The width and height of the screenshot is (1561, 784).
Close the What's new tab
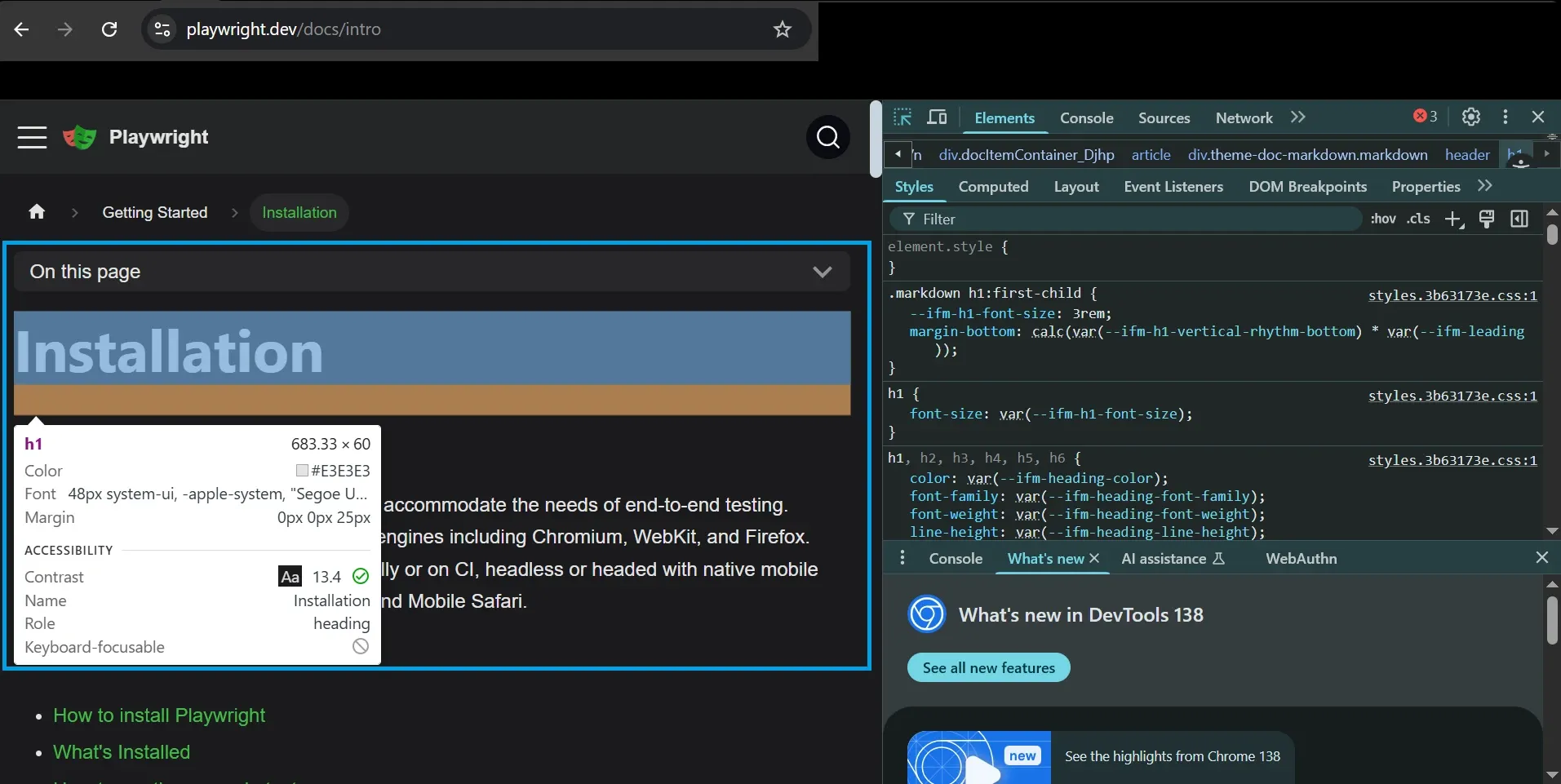point(1094,558)
